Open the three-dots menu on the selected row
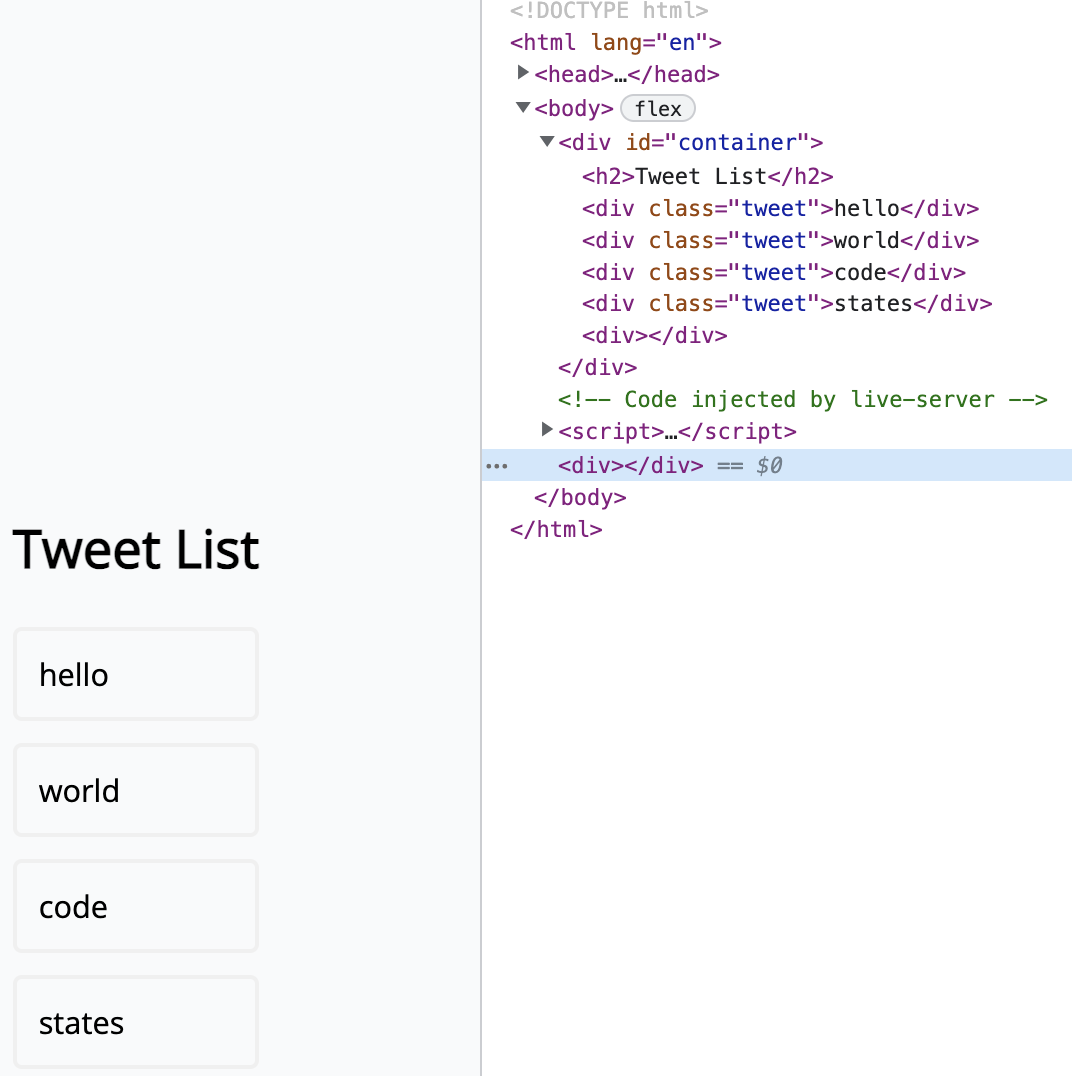 496,466
